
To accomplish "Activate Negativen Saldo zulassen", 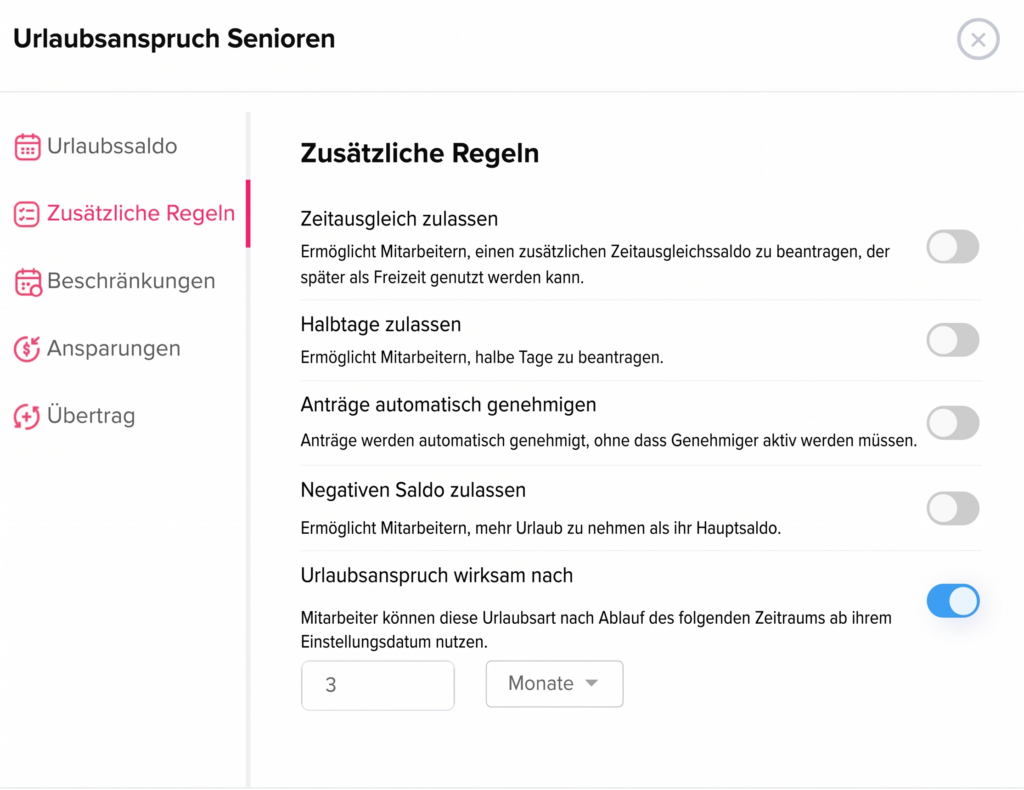I will (952, 508).
